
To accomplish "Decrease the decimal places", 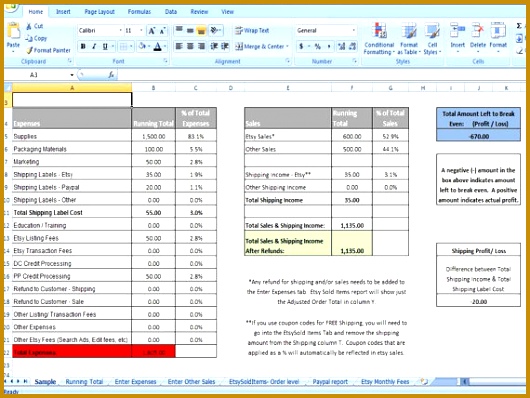I will [353, 46].
